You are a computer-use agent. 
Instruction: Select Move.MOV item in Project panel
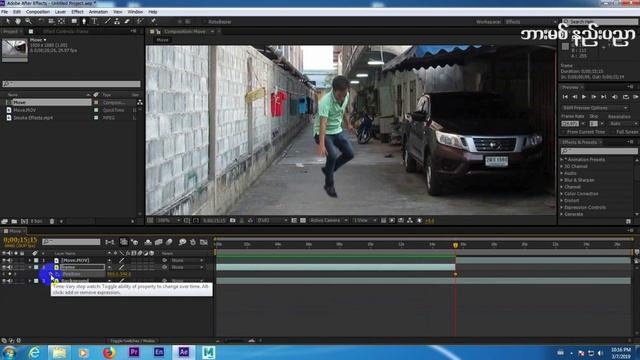click(x=24, y=110)
